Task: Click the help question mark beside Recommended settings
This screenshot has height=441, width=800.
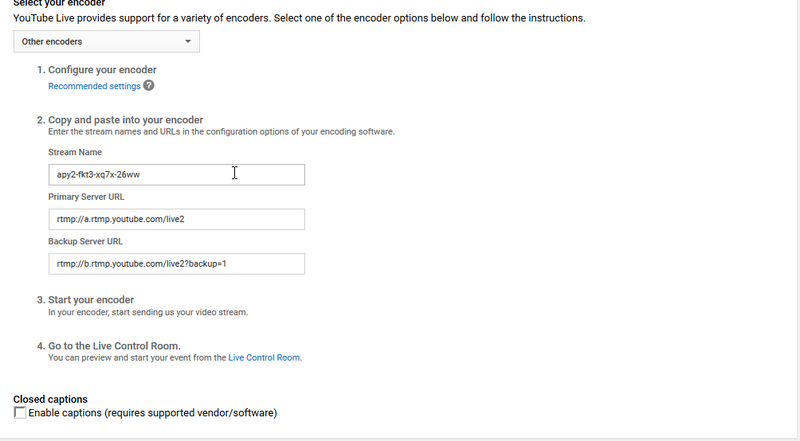Action: [148, 86]
